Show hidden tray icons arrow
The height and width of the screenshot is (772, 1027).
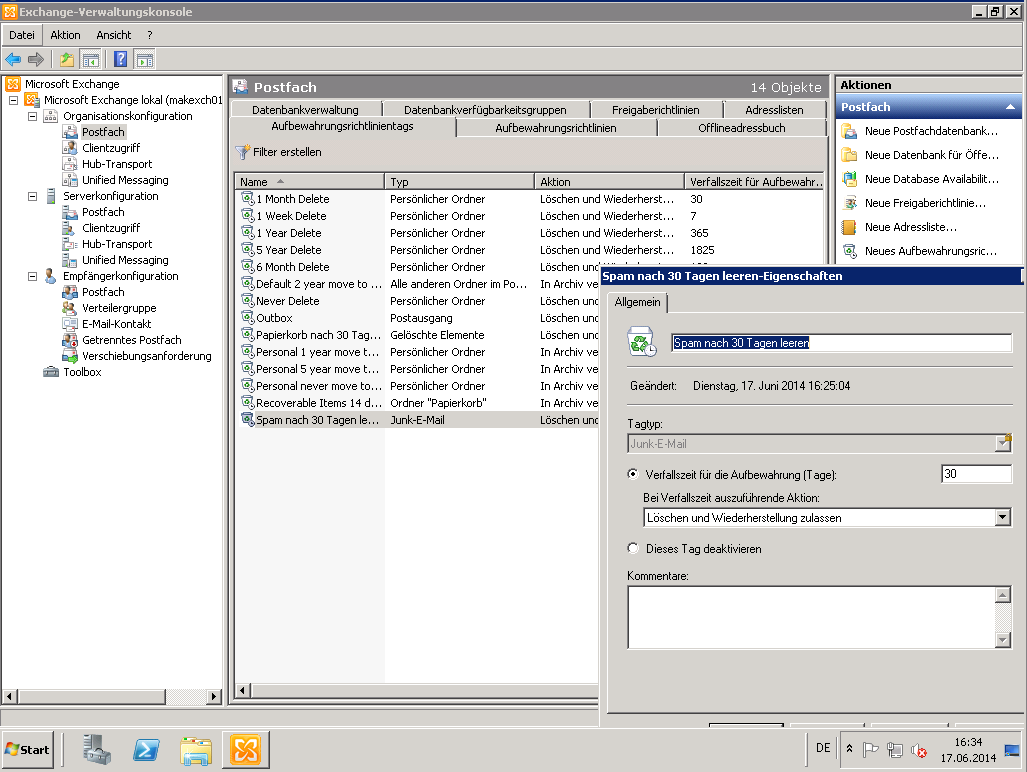pos(849,748)
